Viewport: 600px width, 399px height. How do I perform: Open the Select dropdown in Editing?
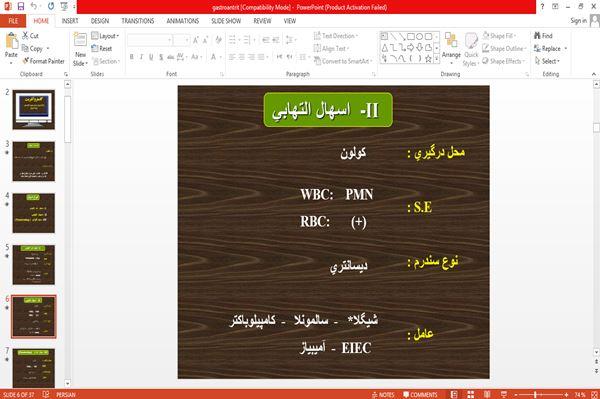pyautogui.click(x=548, y=61)
